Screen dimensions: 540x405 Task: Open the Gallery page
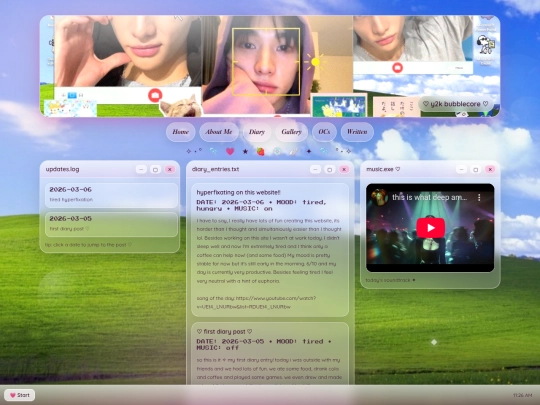(291, 132)
